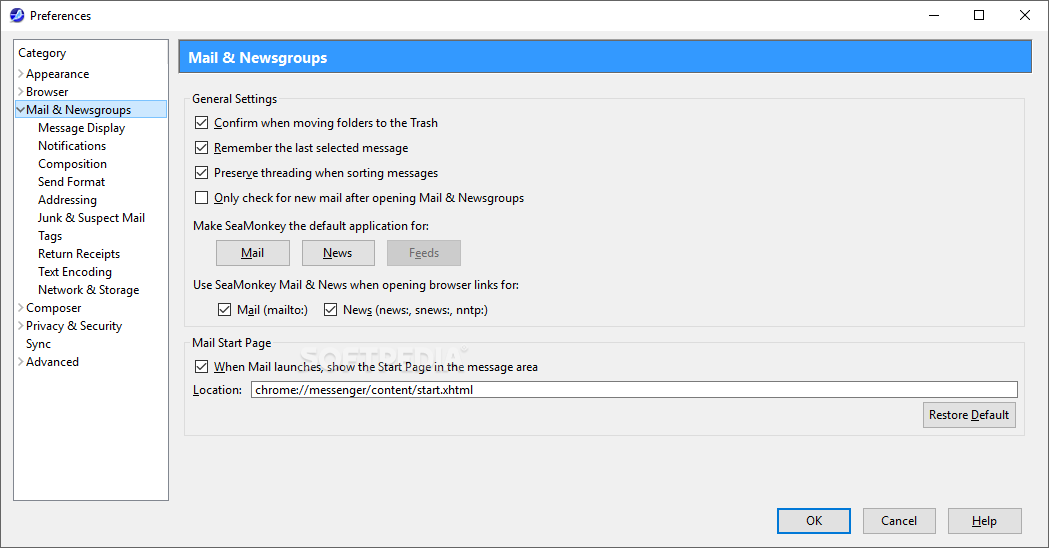Expand the Composer category arrow
Screen dimensions: 1049x548
[21, 308]
